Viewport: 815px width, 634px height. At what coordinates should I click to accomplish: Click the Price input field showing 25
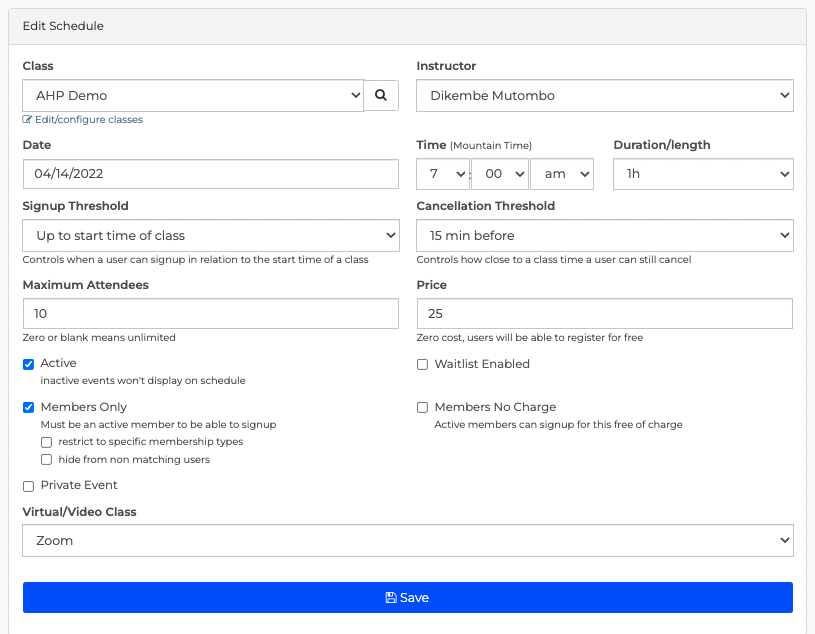coord(604,313)
